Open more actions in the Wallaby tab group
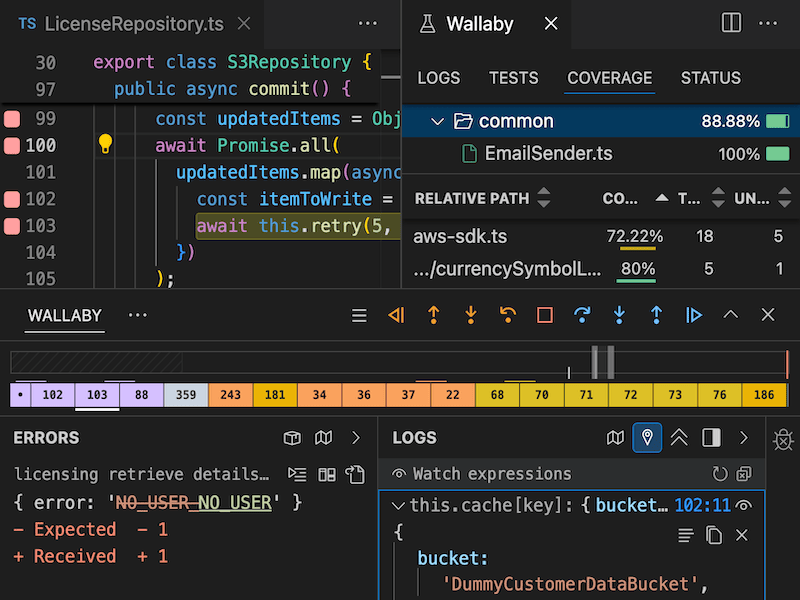This screenshot has height=600, width=800. pos(768,23)
